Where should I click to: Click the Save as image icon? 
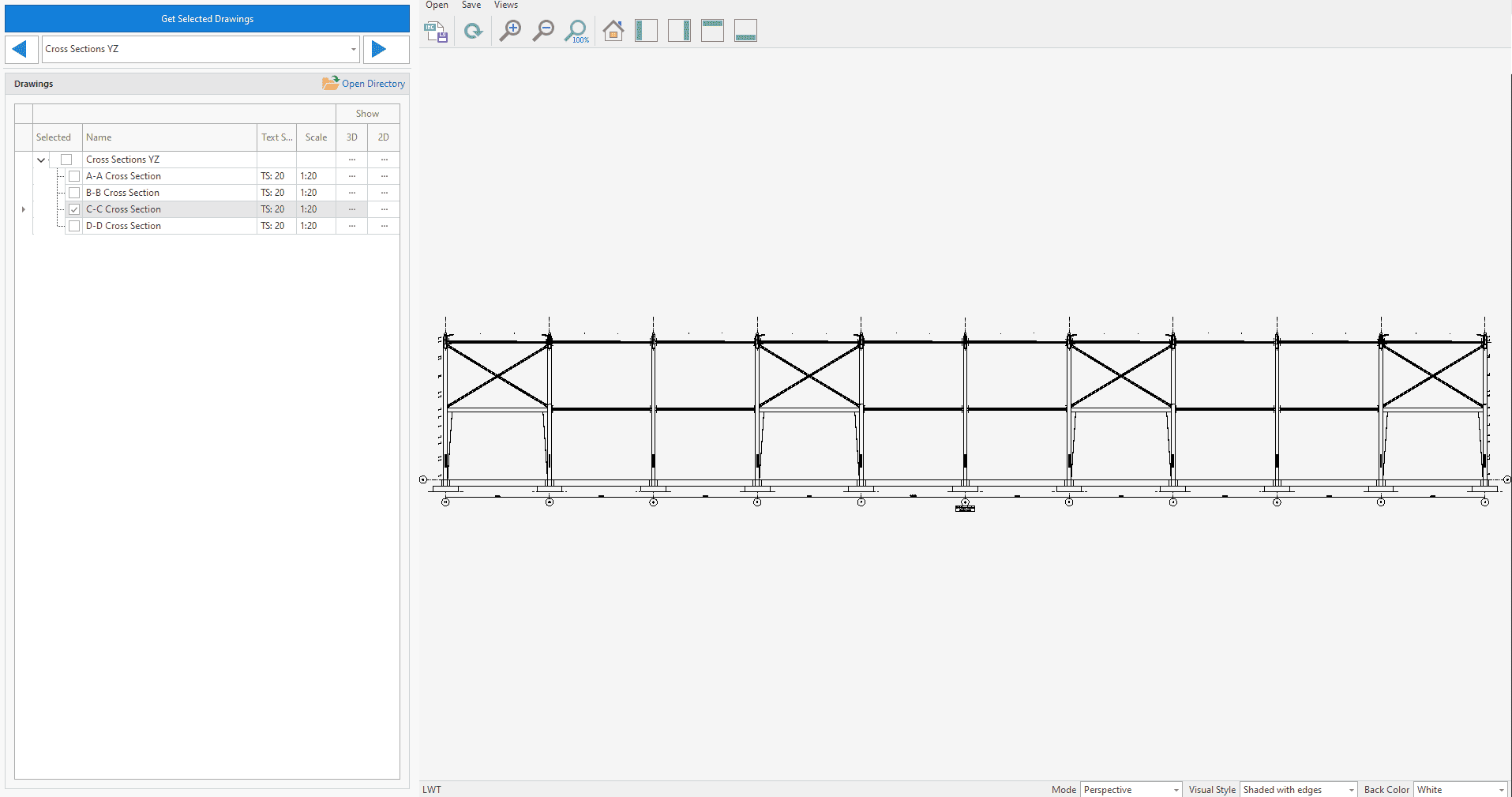tap(435, 32)
